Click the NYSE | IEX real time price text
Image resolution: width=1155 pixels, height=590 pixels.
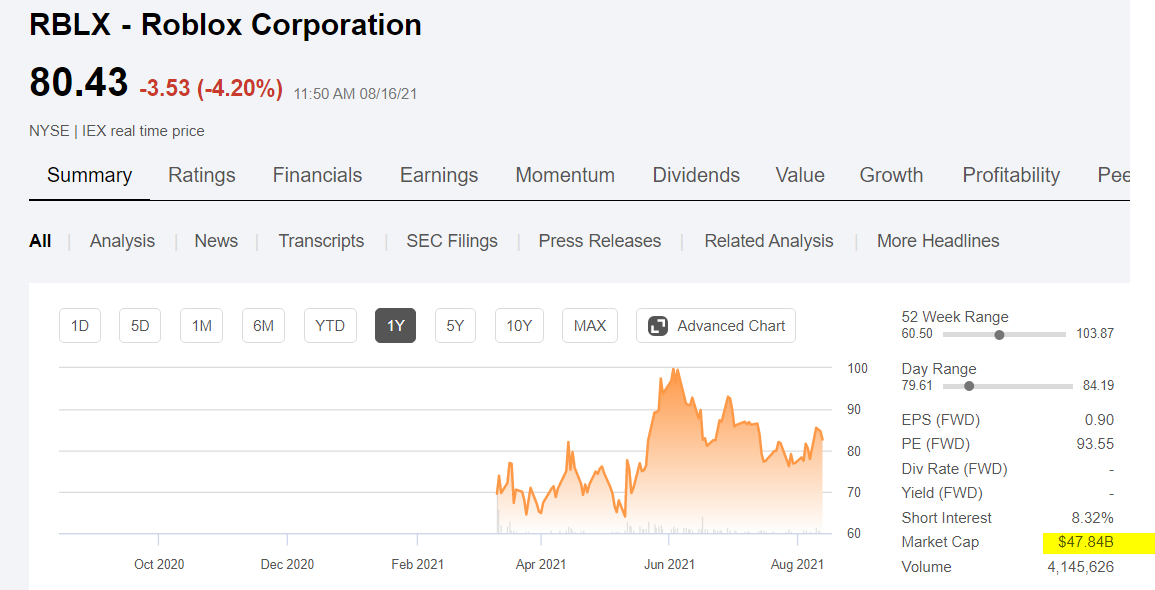(117, 131)
